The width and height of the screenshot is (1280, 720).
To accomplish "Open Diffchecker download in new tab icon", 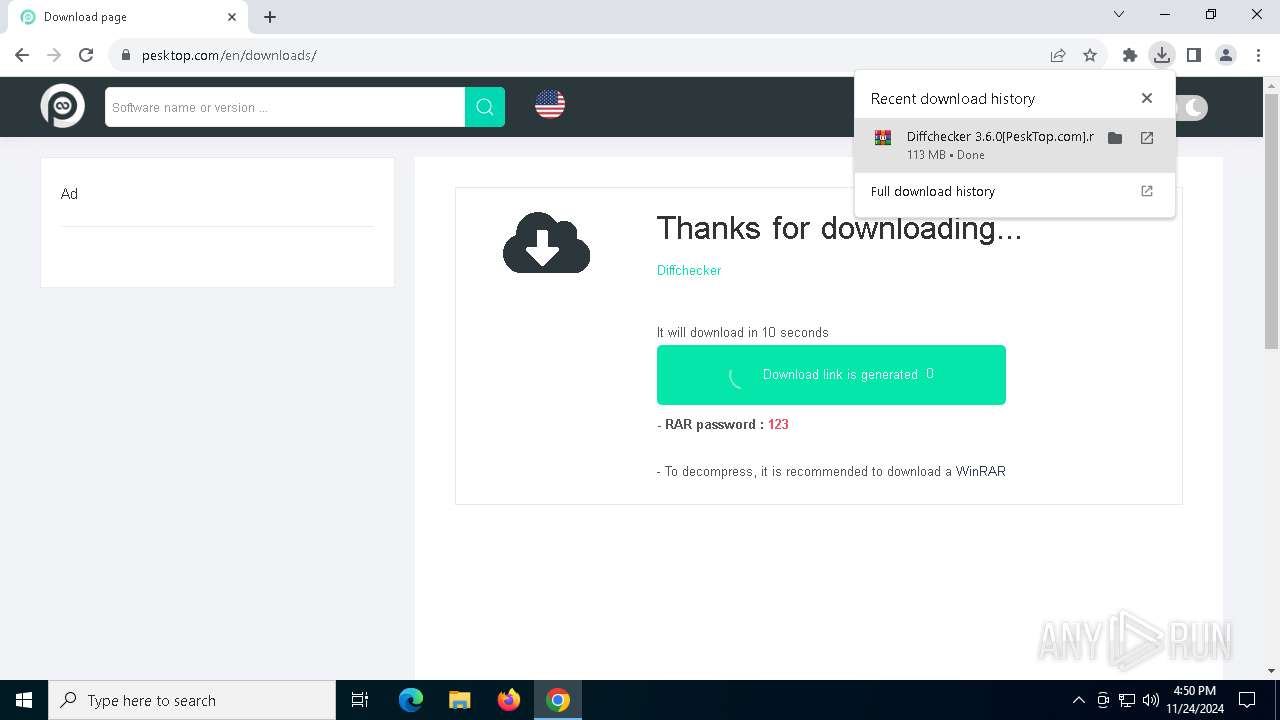I will pos(1147,138).
